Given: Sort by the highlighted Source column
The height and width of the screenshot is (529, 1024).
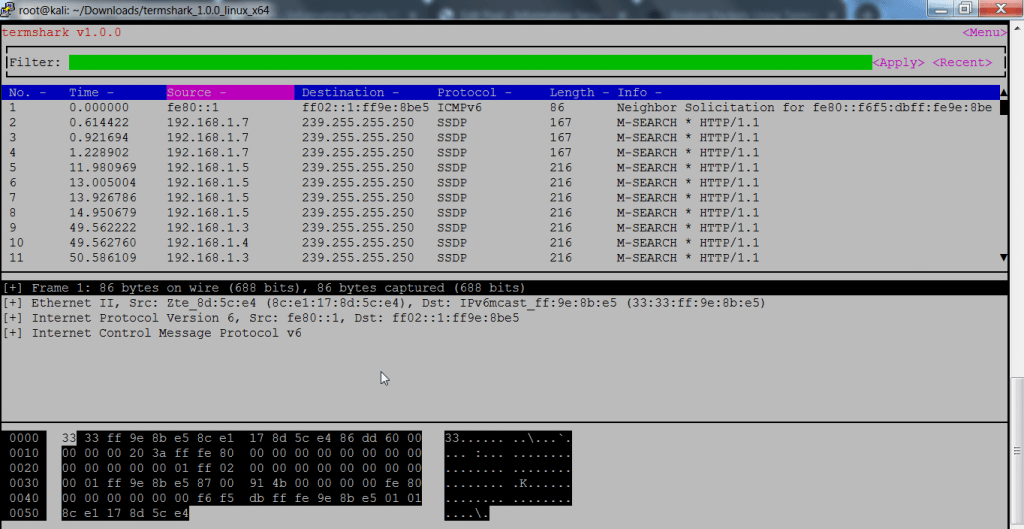Looking at the screenshot, I should coord(230,93).
